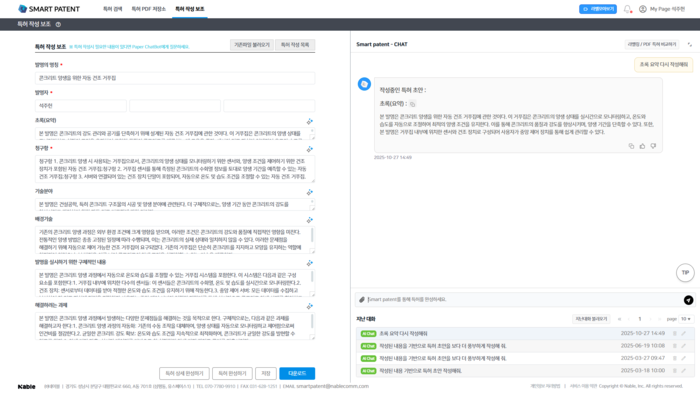
Task: Edit the 2025-06-19 10:08 conversation title
Action: tap(683, 346)
